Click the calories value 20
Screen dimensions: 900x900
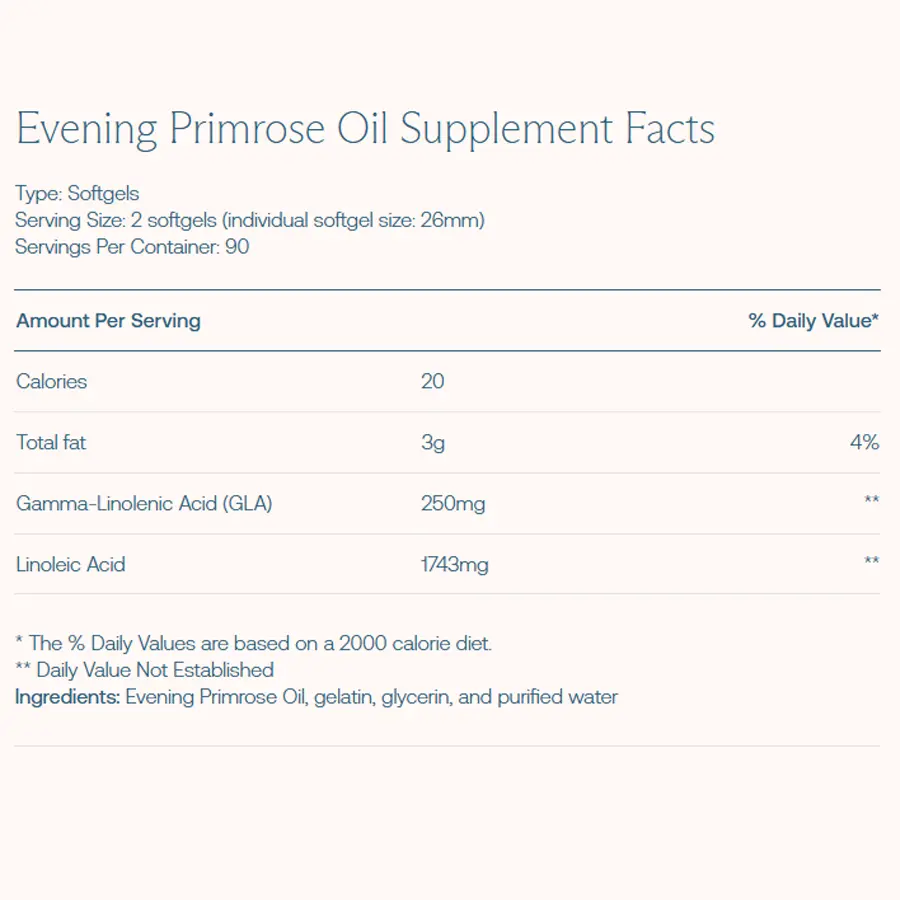pos(433,381)
